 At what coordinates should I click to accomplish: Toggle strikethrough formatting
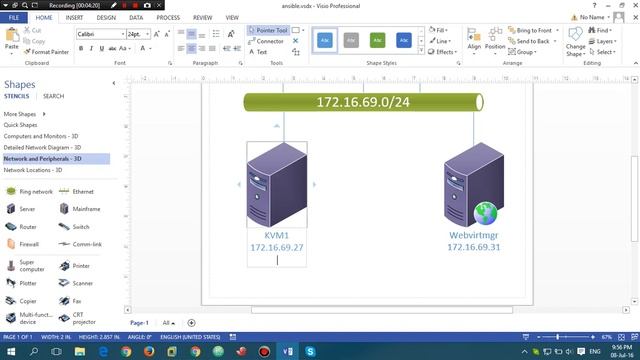(x=112, y=49)
